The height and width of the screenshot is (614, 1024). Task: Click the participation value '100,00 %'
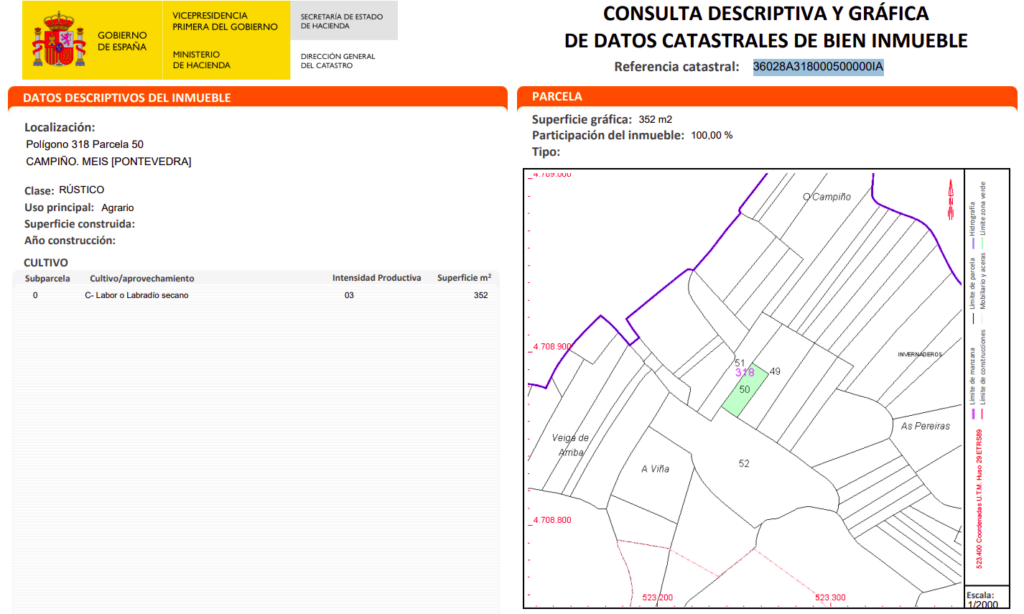click(712, 135)
